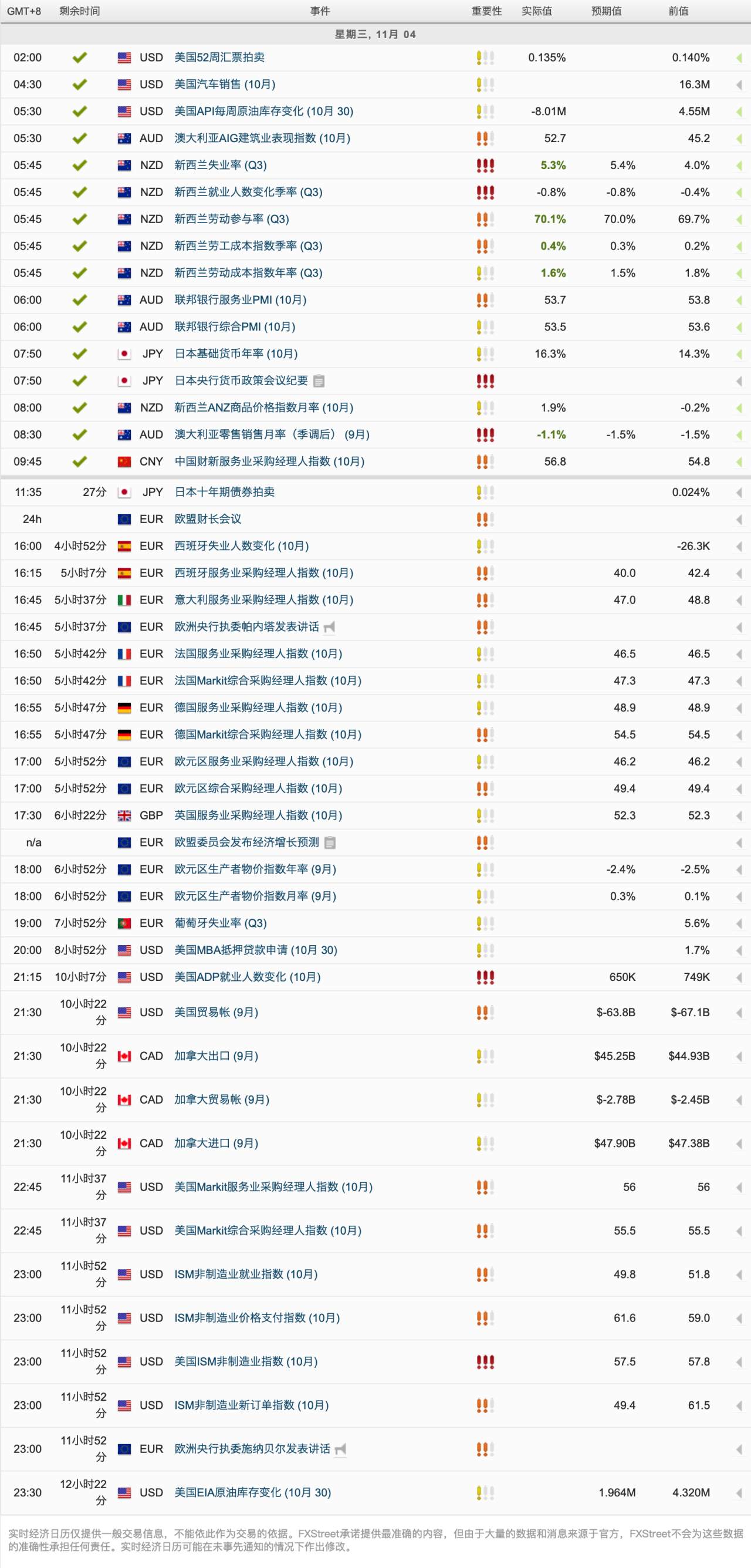Open the 新西兰ANZ商品价格指数月率 event
The height and width of the screenshot is (1568, 751).
pos(264,408)
